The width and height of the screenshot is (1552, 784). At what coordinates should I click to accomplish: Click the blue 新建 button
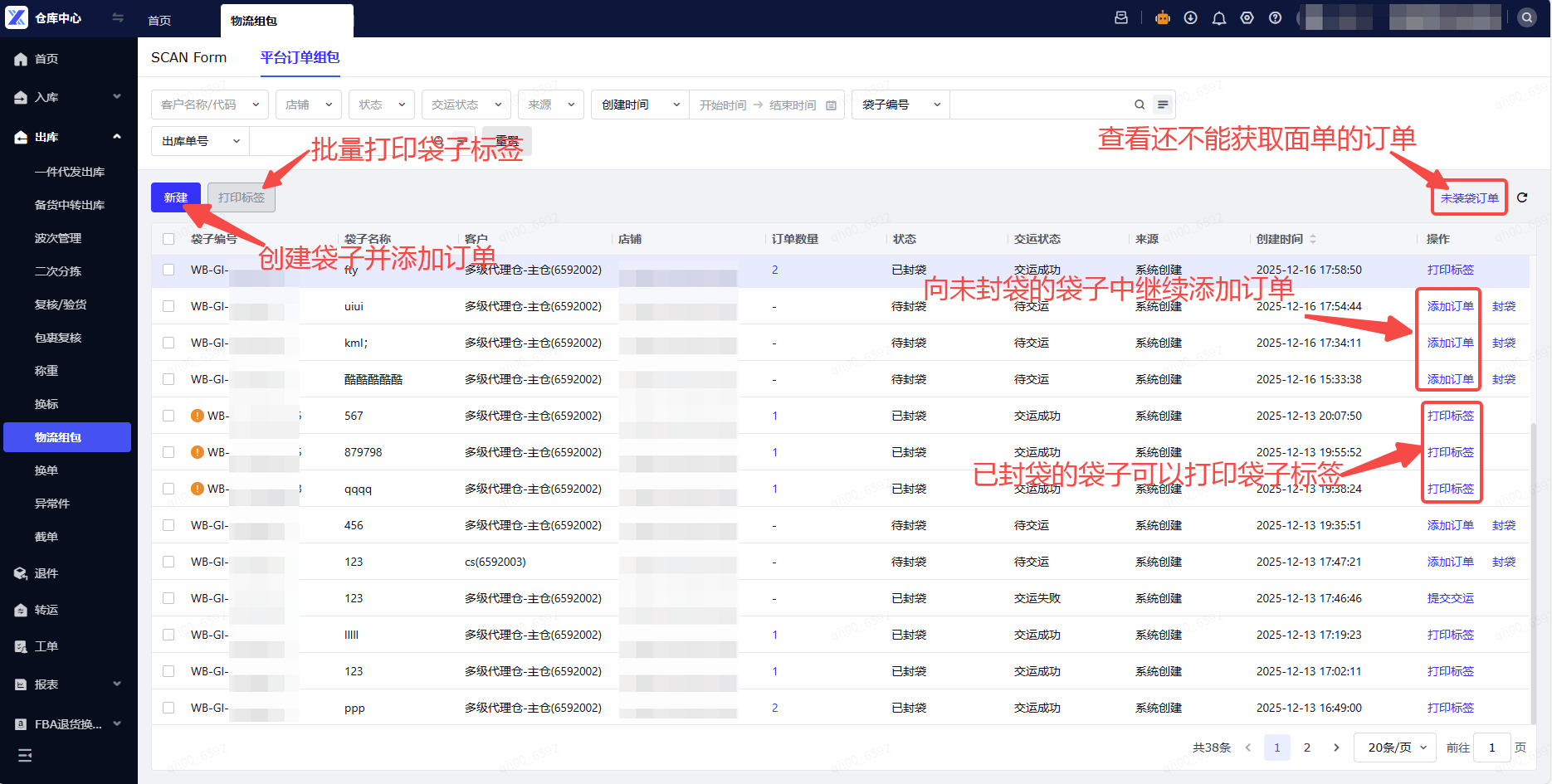[175, 197]
